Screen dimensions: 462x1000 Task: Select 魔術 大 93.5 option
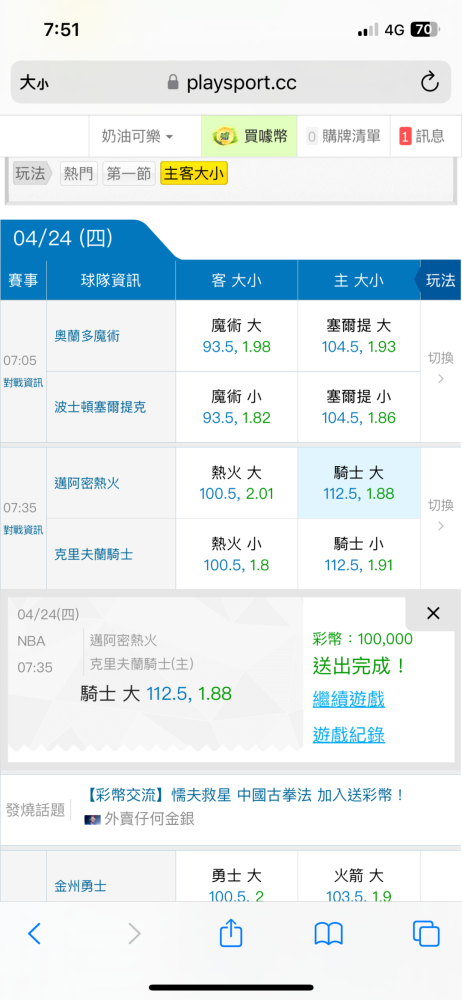click(237, 336)
